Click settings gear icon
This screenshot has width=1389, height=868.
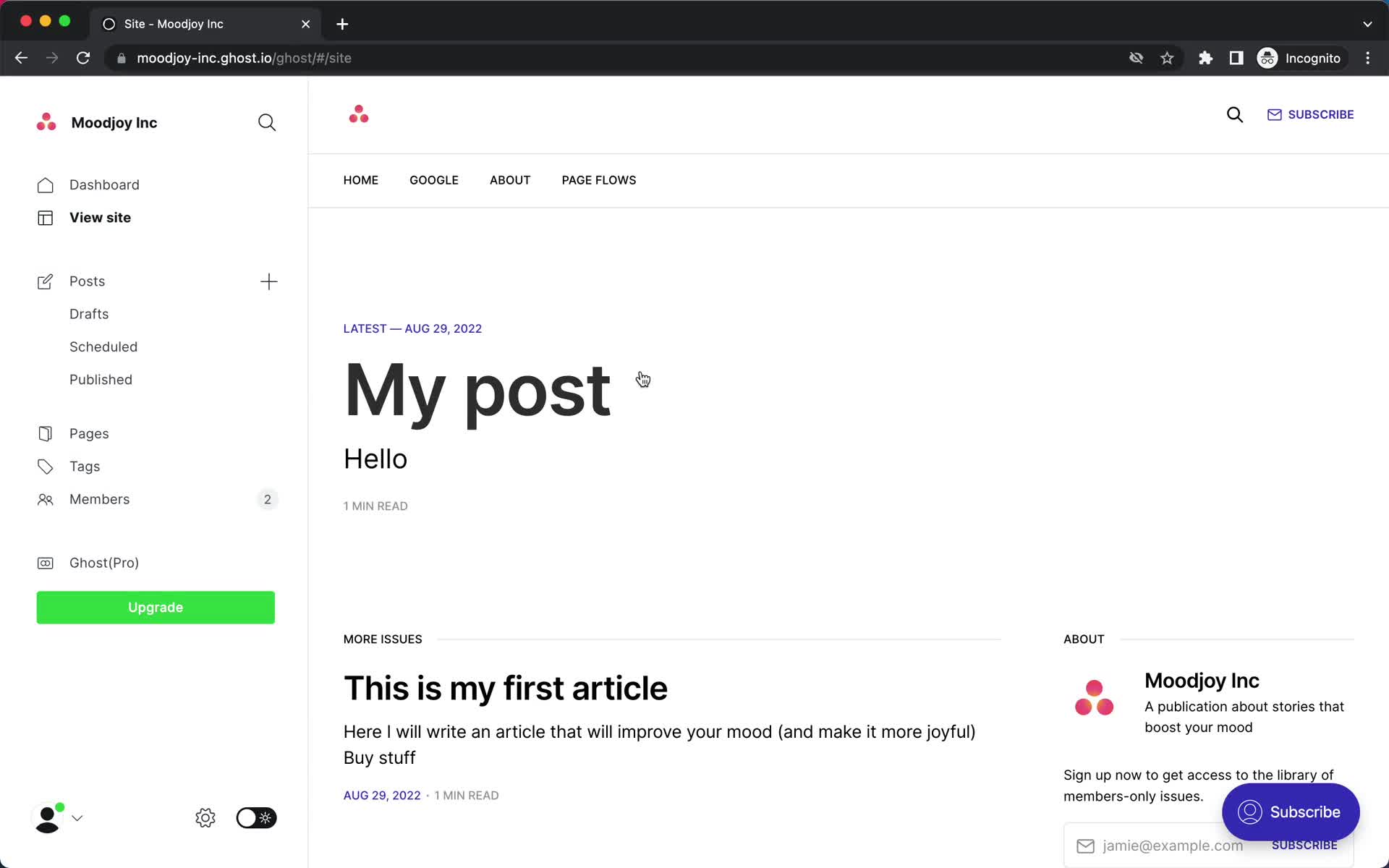205,818
